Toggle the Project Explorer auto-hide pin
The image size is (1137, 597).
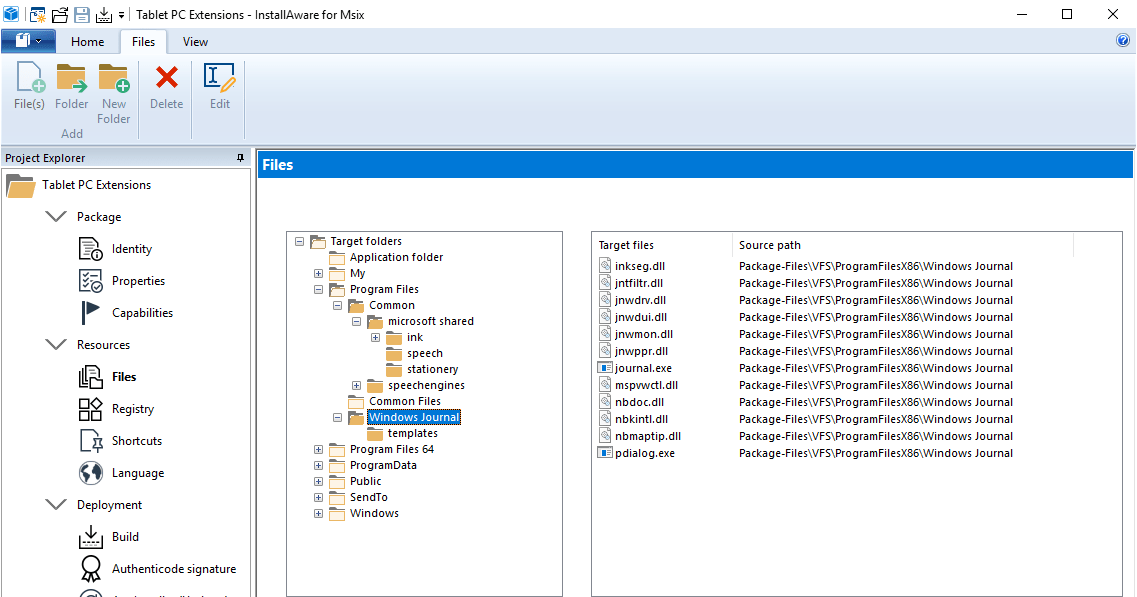(240, 157)
